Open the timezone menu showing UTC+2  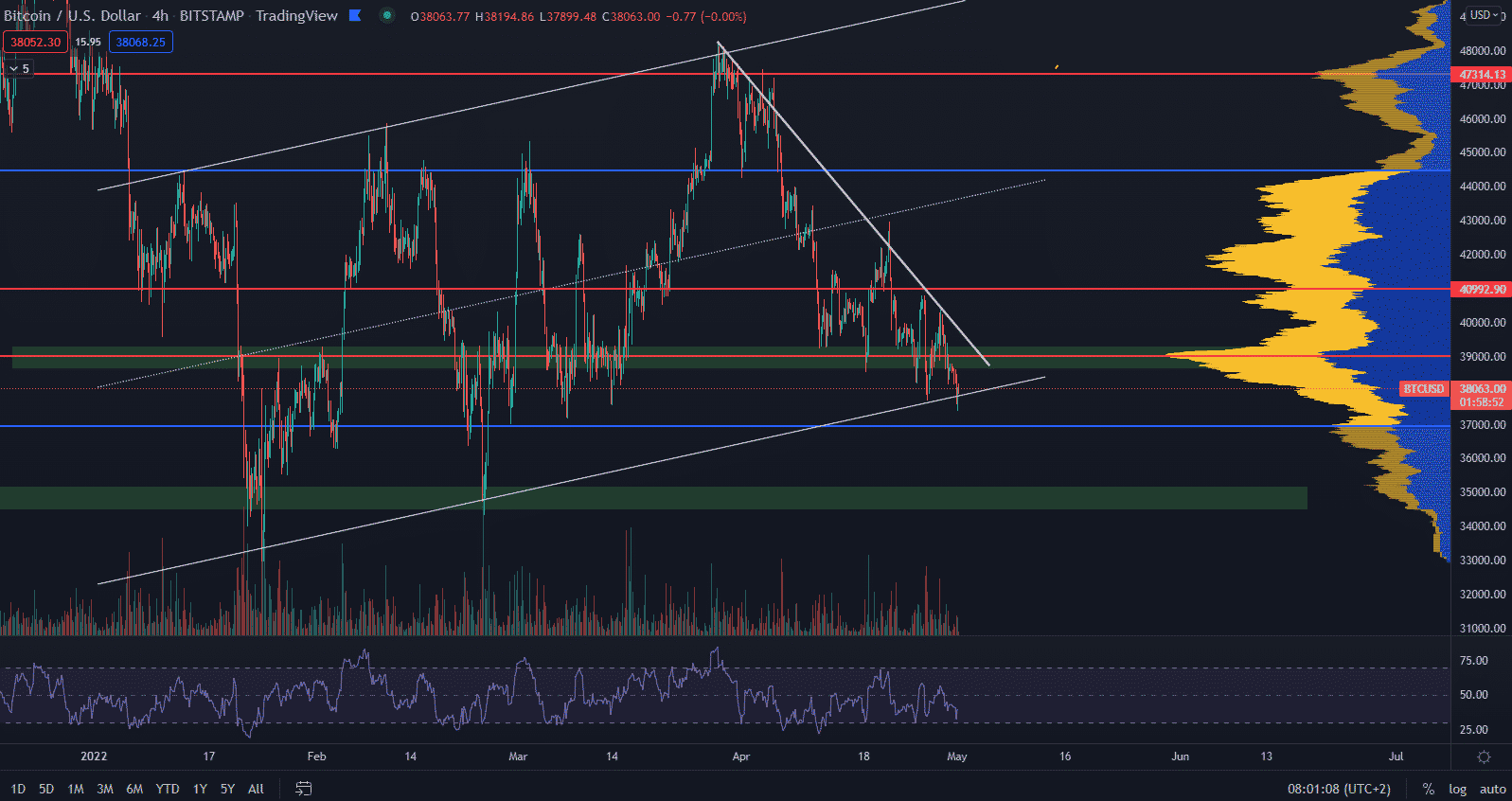1339,789
